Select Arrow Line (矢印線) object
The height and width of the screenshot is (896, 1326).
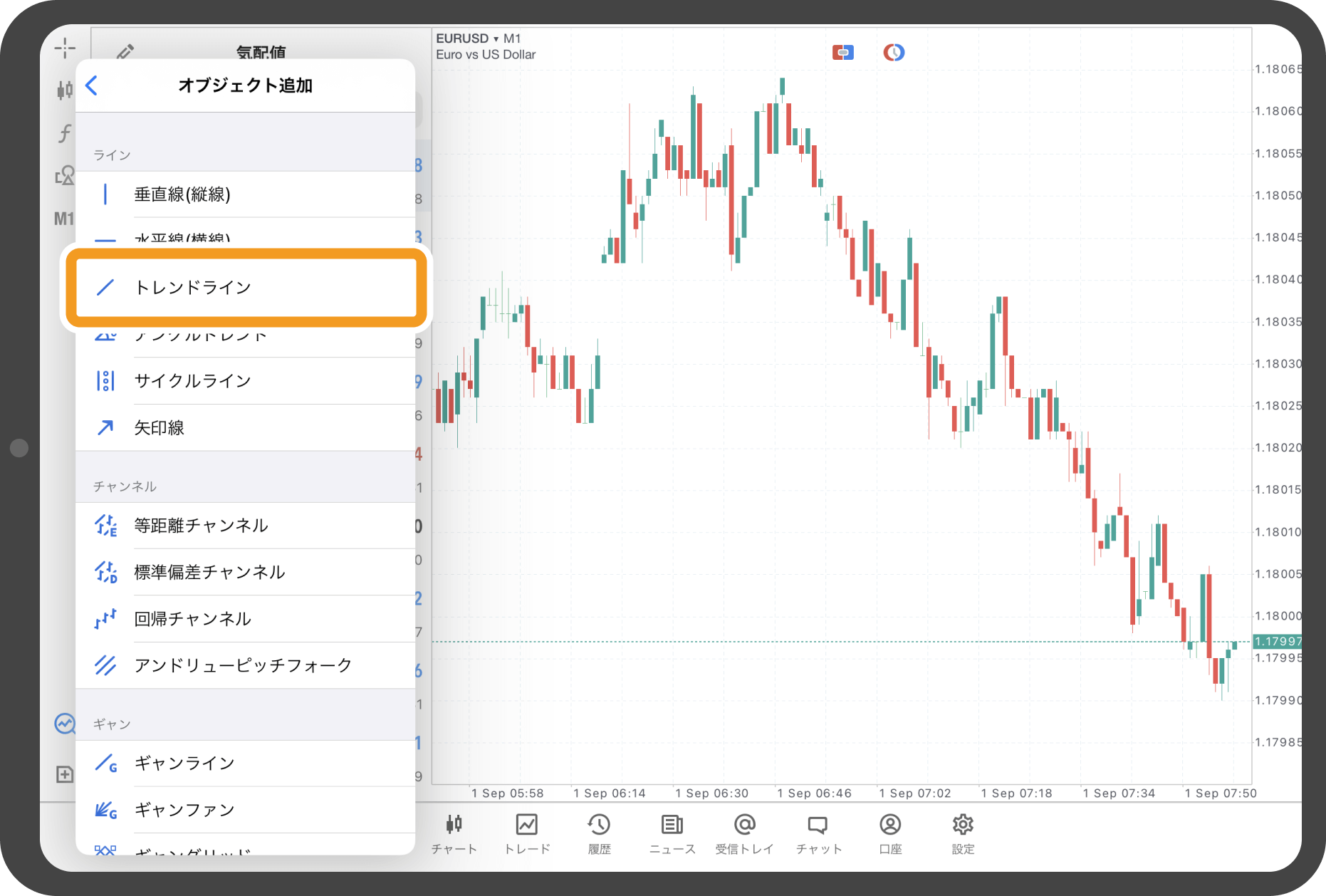pyautogui.click(x=245, y=427)
